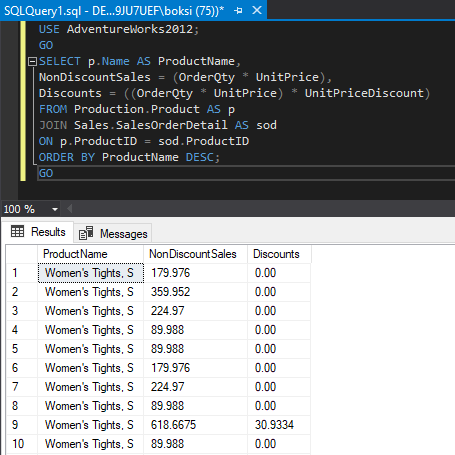Select the top-left select-all grid corner
Image resolution: width=455 pixels, height=455 pixels.
(22, 254)
